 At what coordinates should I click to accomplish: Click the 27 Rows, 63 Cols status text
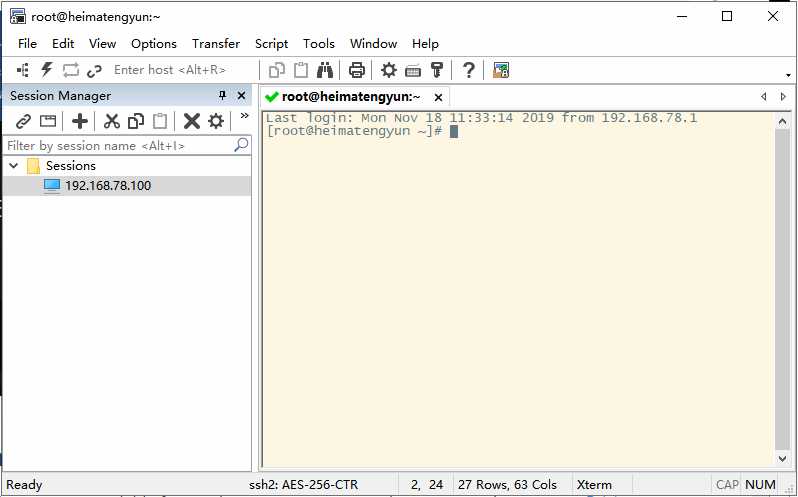click(507, 485)
